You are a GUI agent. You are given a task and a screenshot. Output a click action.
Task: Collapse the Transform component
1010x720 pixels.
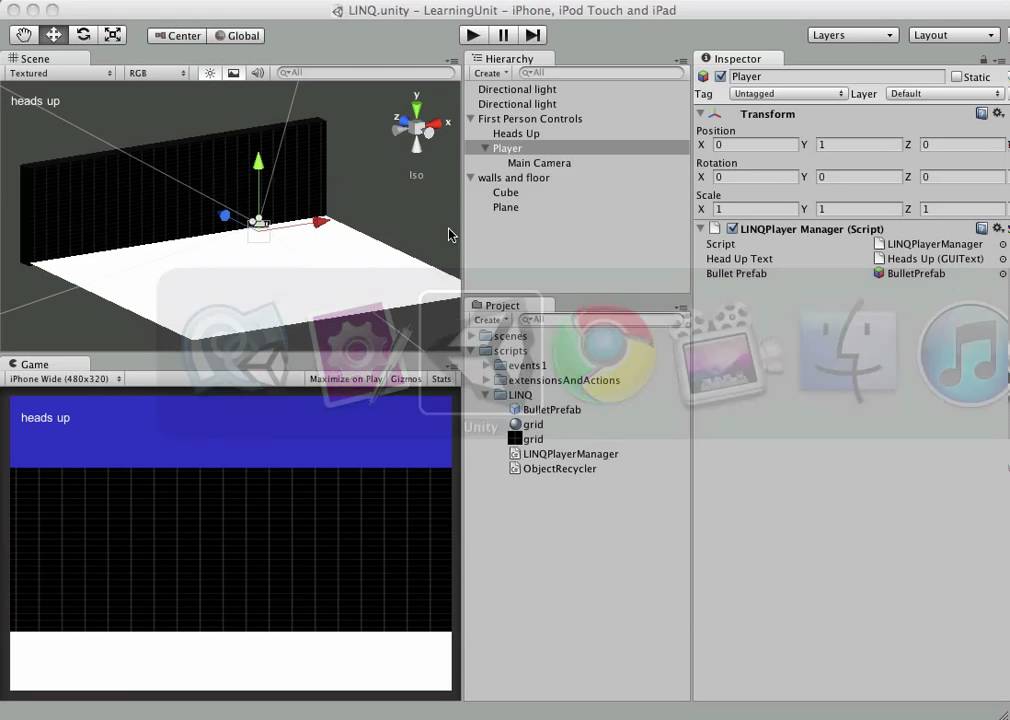pos(700,113)
